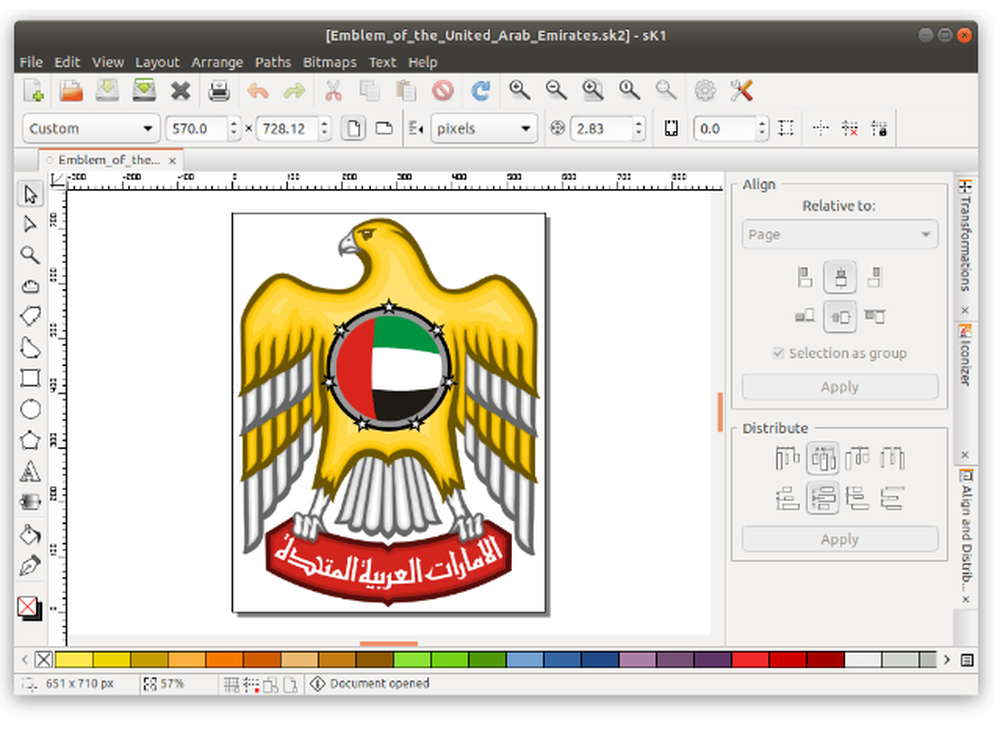Viewport: 1000px width, 743px height.
Task: Click the Zoom out magnifier icon
Action: [x=555, y=91]
